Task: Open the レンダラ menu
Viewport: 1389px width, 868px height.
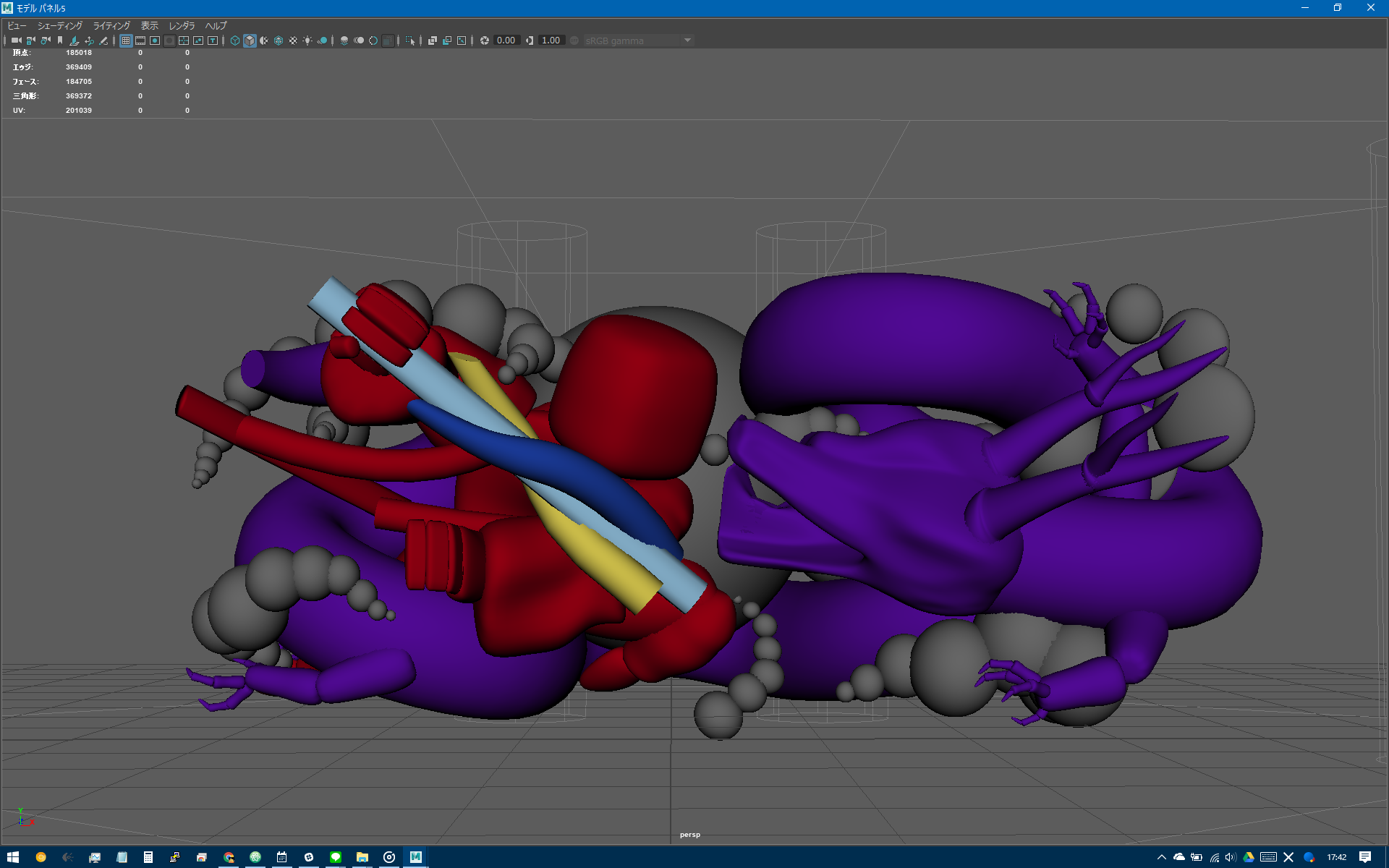Action: click(182, 26)
